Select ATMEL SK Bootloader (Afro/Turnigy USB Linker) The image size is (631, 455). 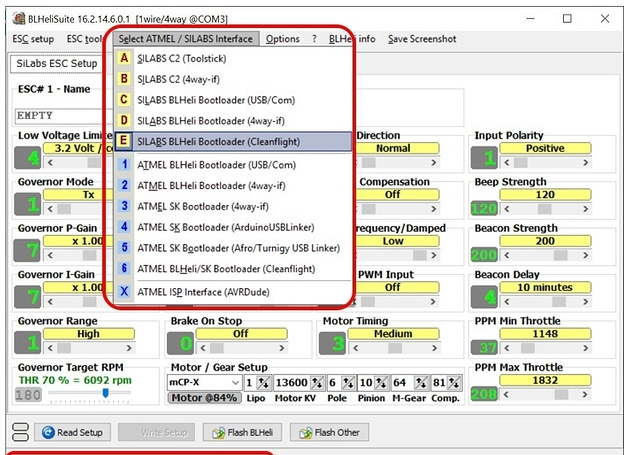coord(232,248)
